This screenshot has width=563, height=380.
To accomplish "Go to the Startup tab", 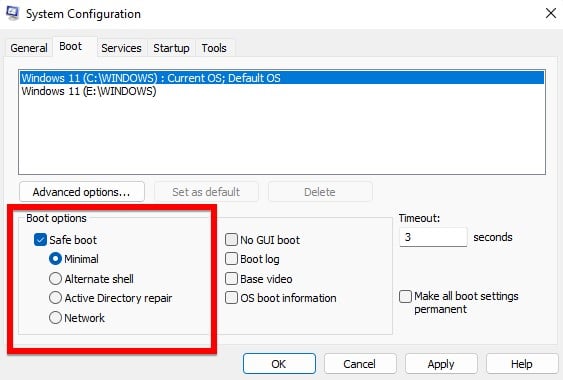I will [x=171, y=48].
